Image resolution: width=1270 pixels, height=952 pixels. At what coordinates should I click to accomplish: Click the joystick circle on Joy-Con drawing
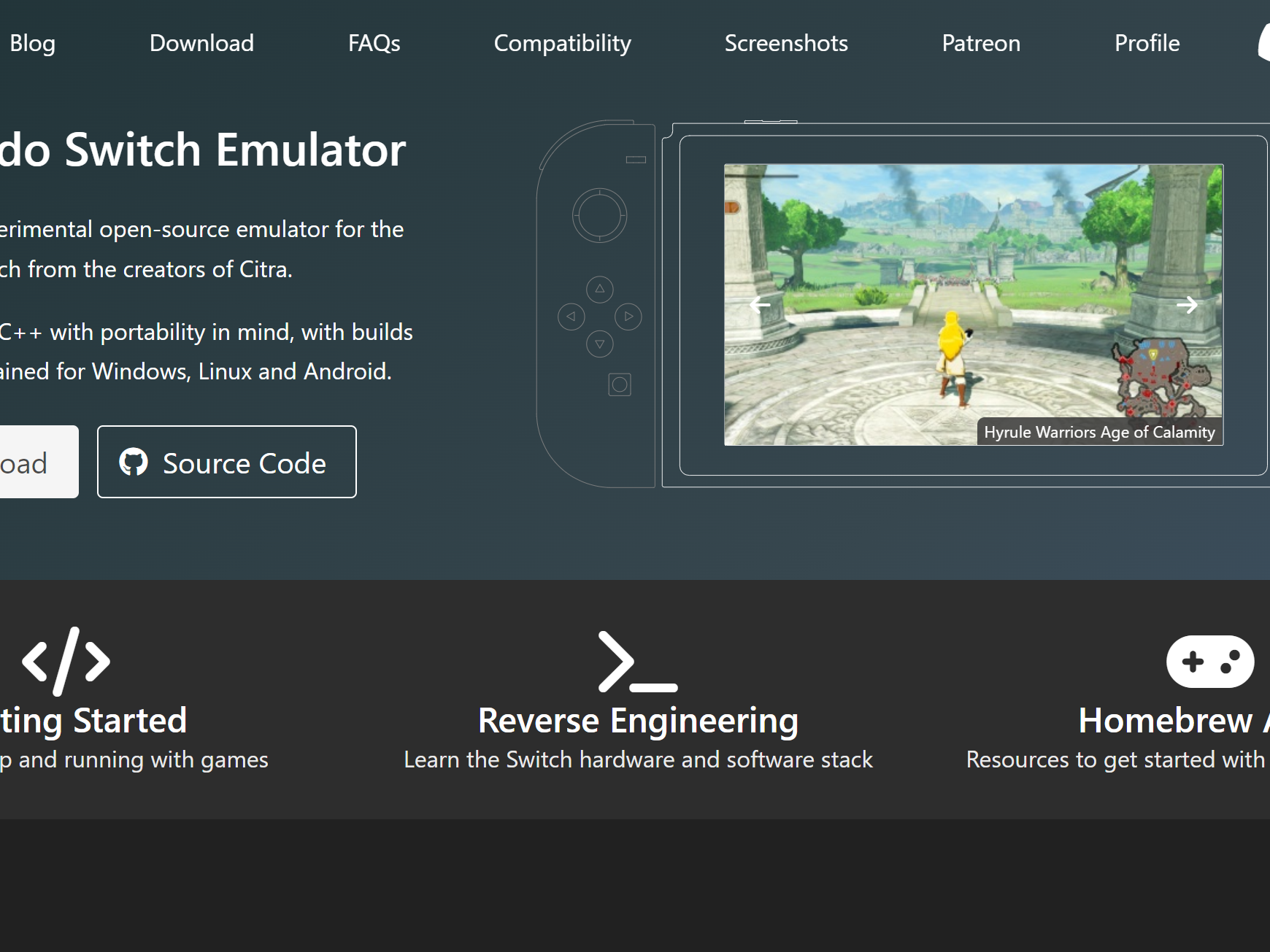[599, 215]
